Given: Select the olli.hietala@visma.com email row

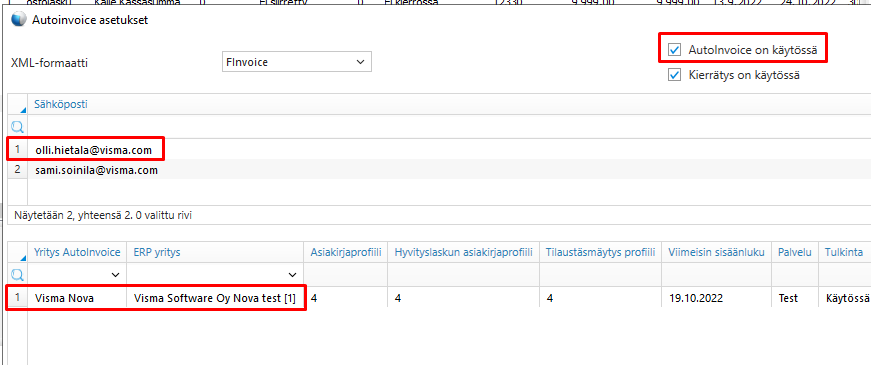Looking at the screenshot, I should [x=449, y=149].
